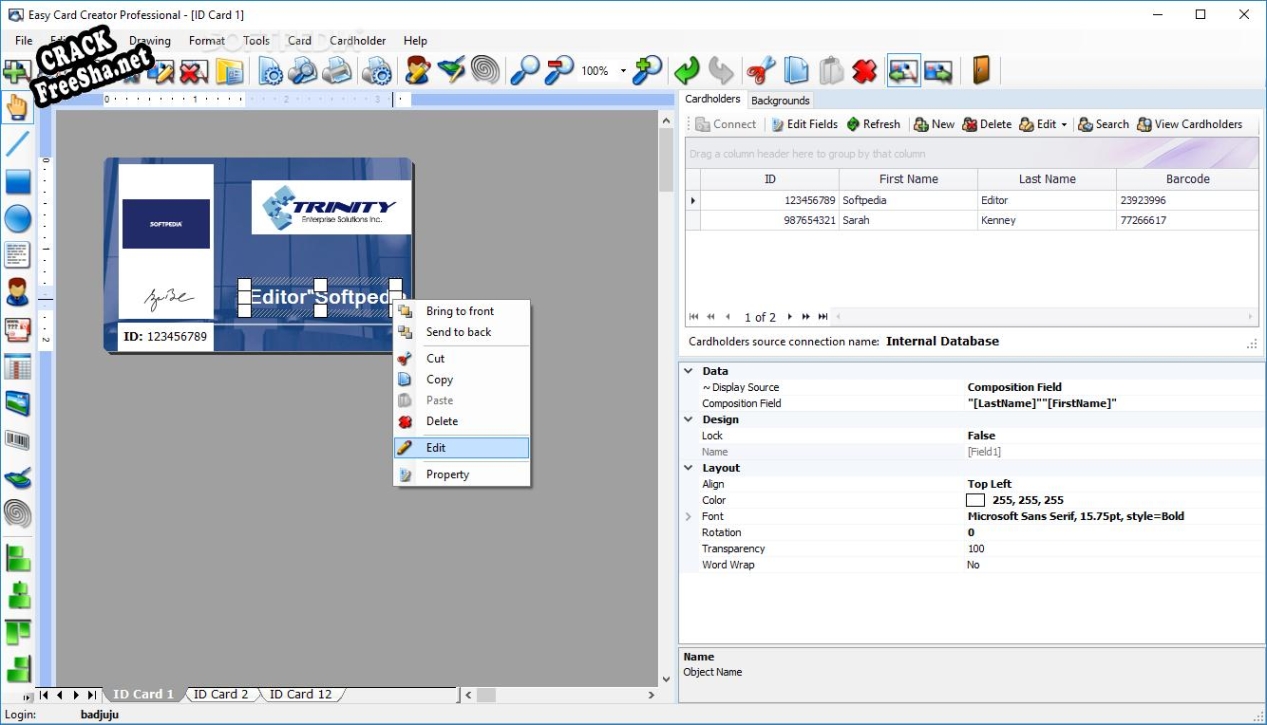Collapse the Layout property section
The height and width of the screenshot is (725, 1267).
pos(688,468)
